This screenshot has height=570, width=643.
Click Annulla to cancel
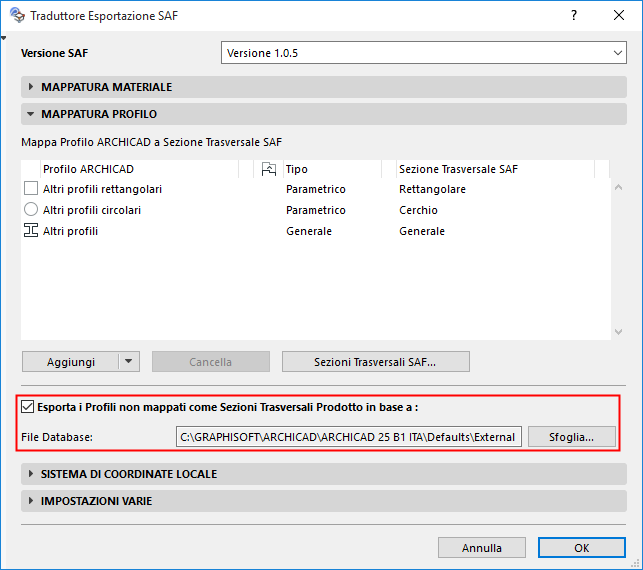[482, 548]
